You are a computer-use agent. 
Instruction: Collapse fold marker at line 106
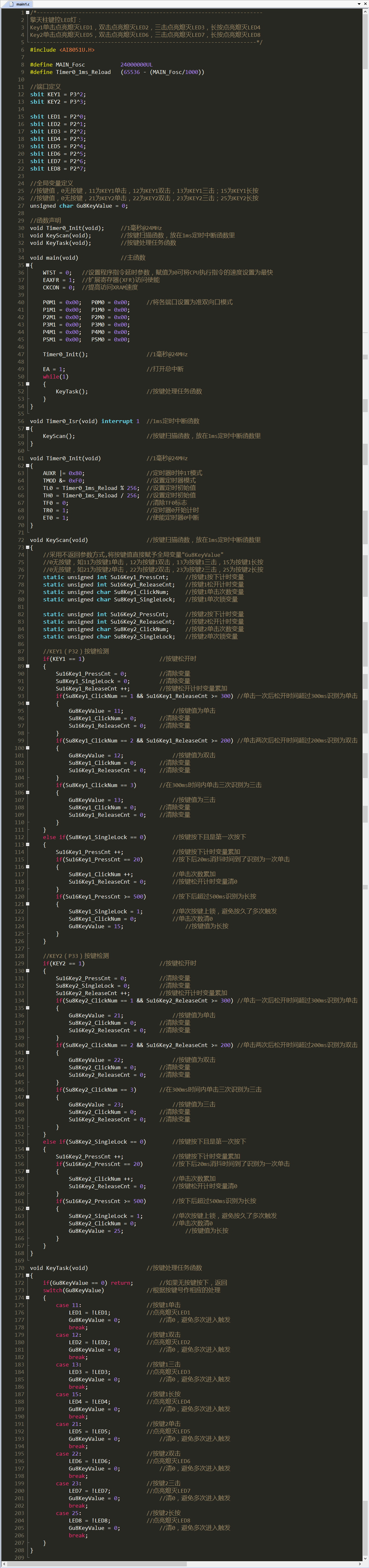click(27, 793)
